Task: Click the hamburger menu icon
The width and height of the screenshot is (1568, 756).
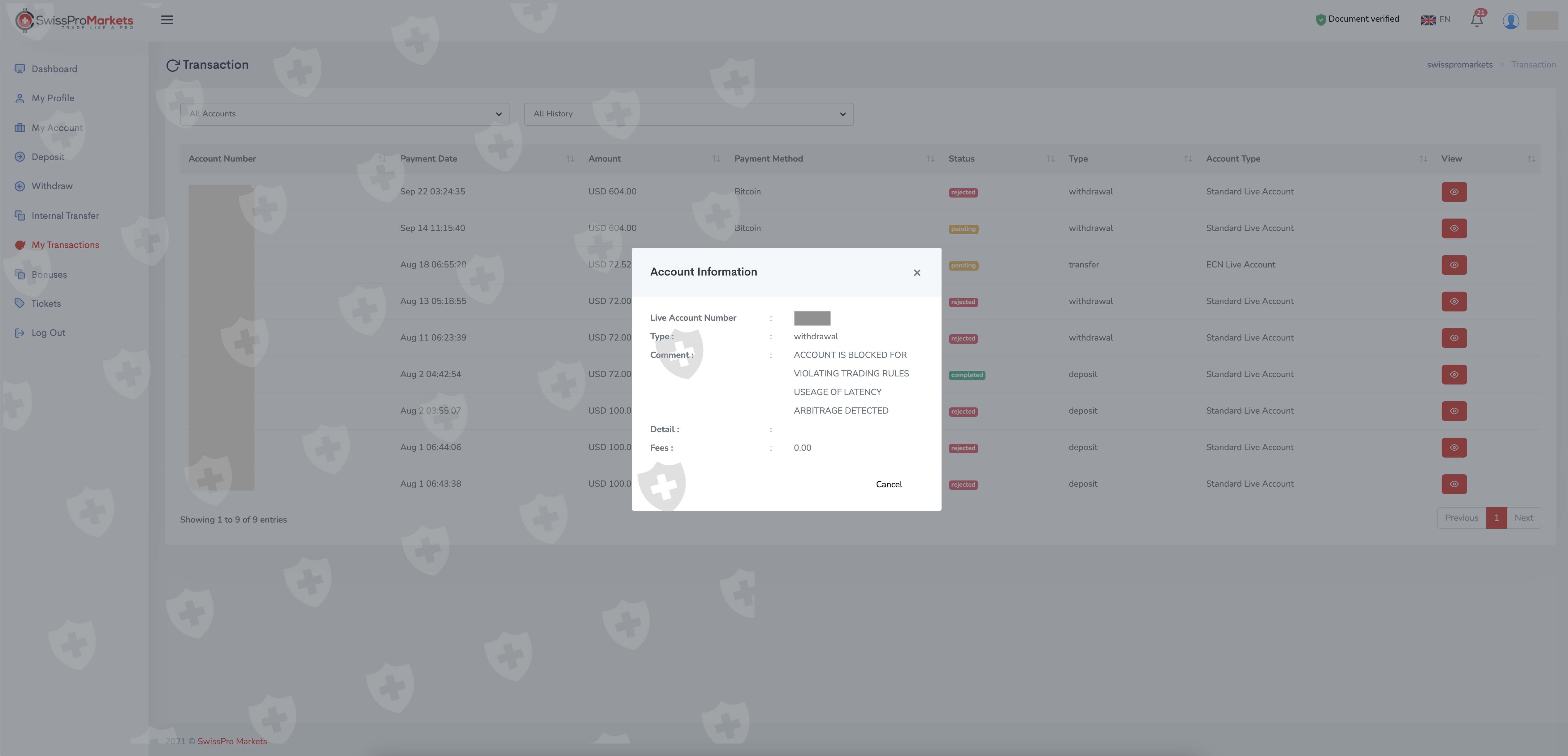Action: pyautogui.click(x=167, y=20)
